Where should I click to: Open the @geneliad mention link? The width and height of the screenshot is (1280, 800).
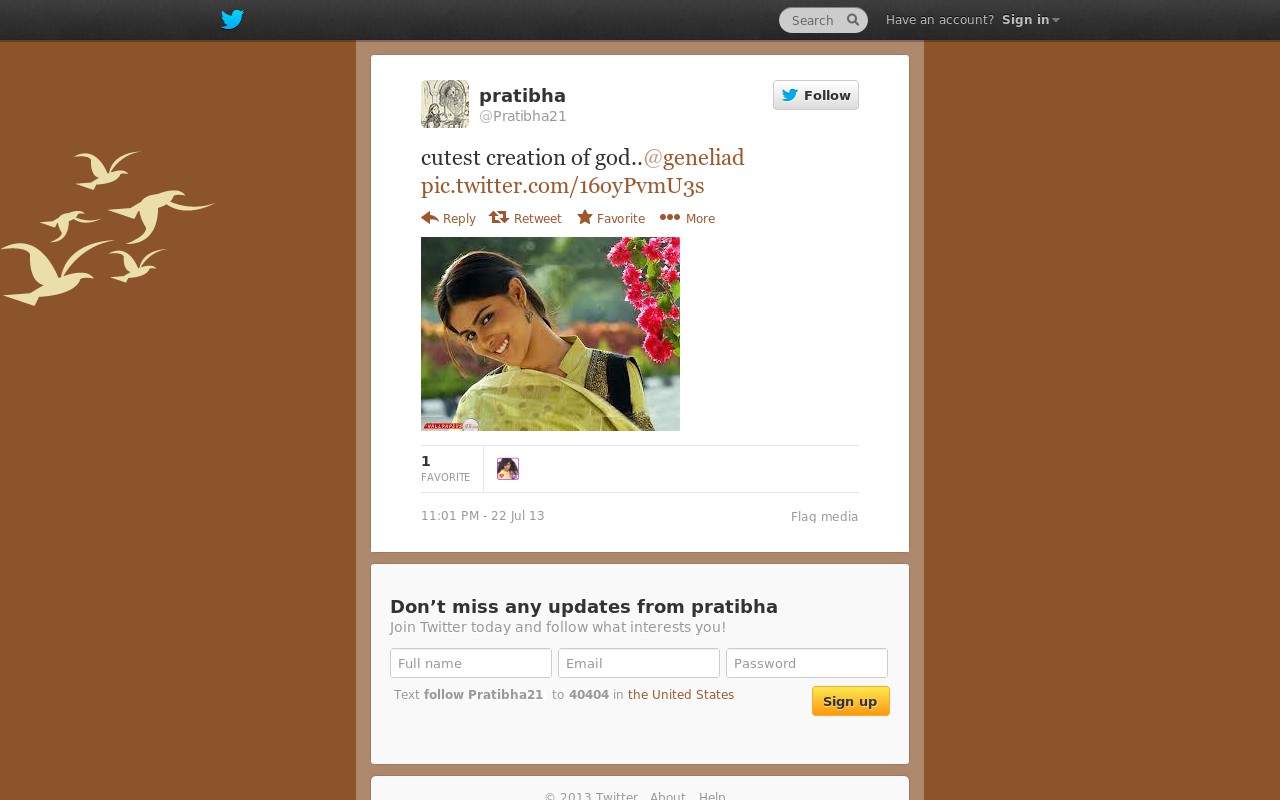click(694, 158)
